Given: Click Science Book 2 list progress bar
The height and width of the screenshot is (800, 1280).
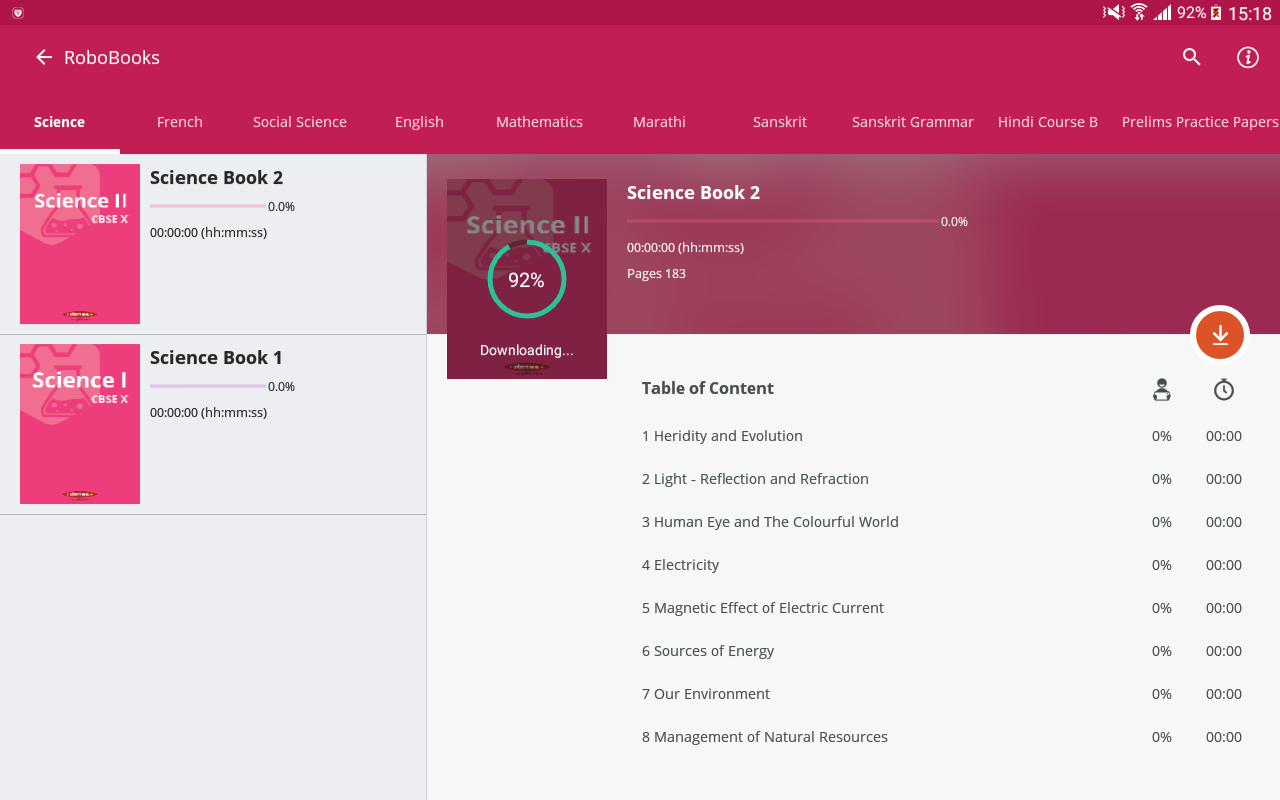Looking at the screenshot, I should click(208, 206).
